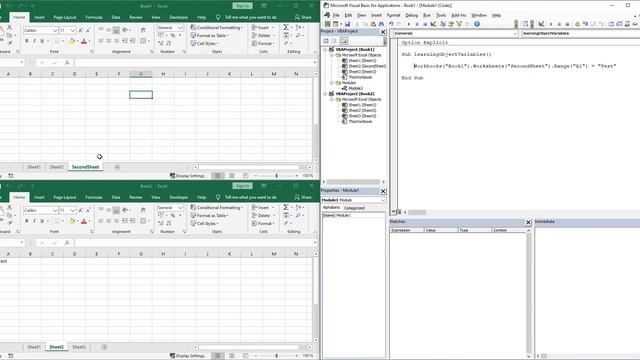Select Module1 in Project Explorer tree
Screen dimensions: 640x360
[x=355, y=88]
